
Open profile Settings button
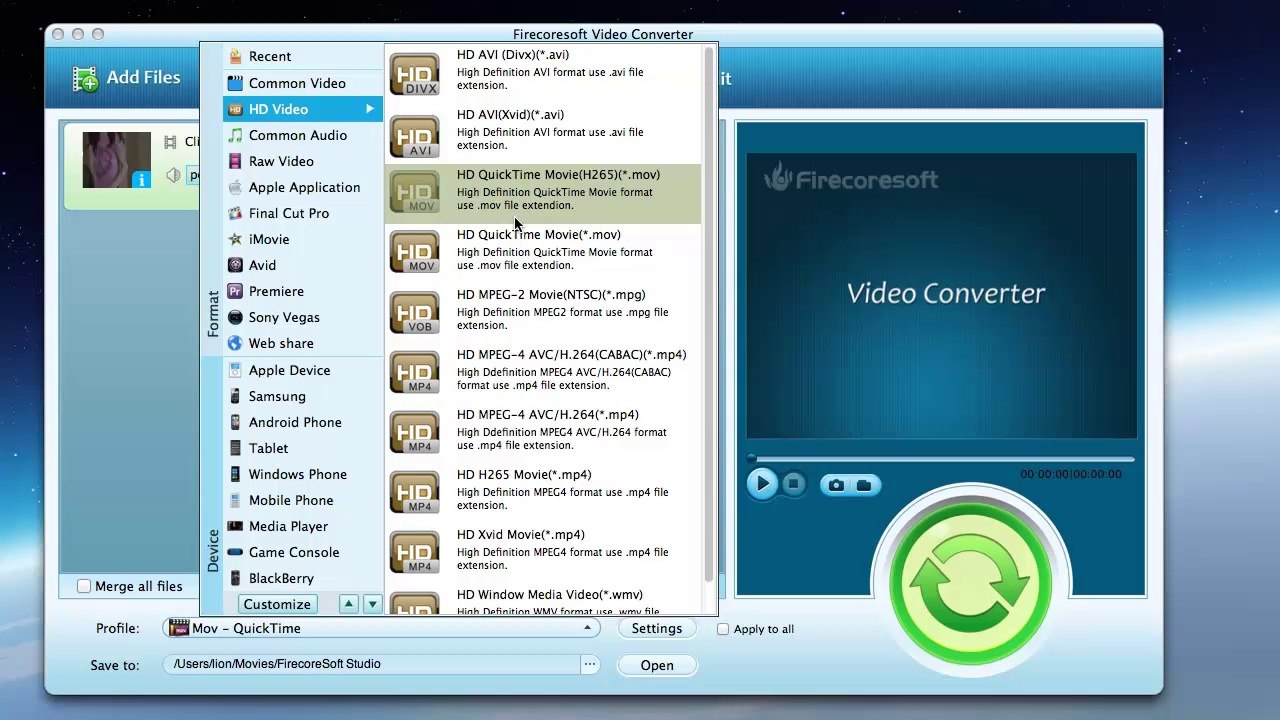pyautogui.click(x=656, y=628)
